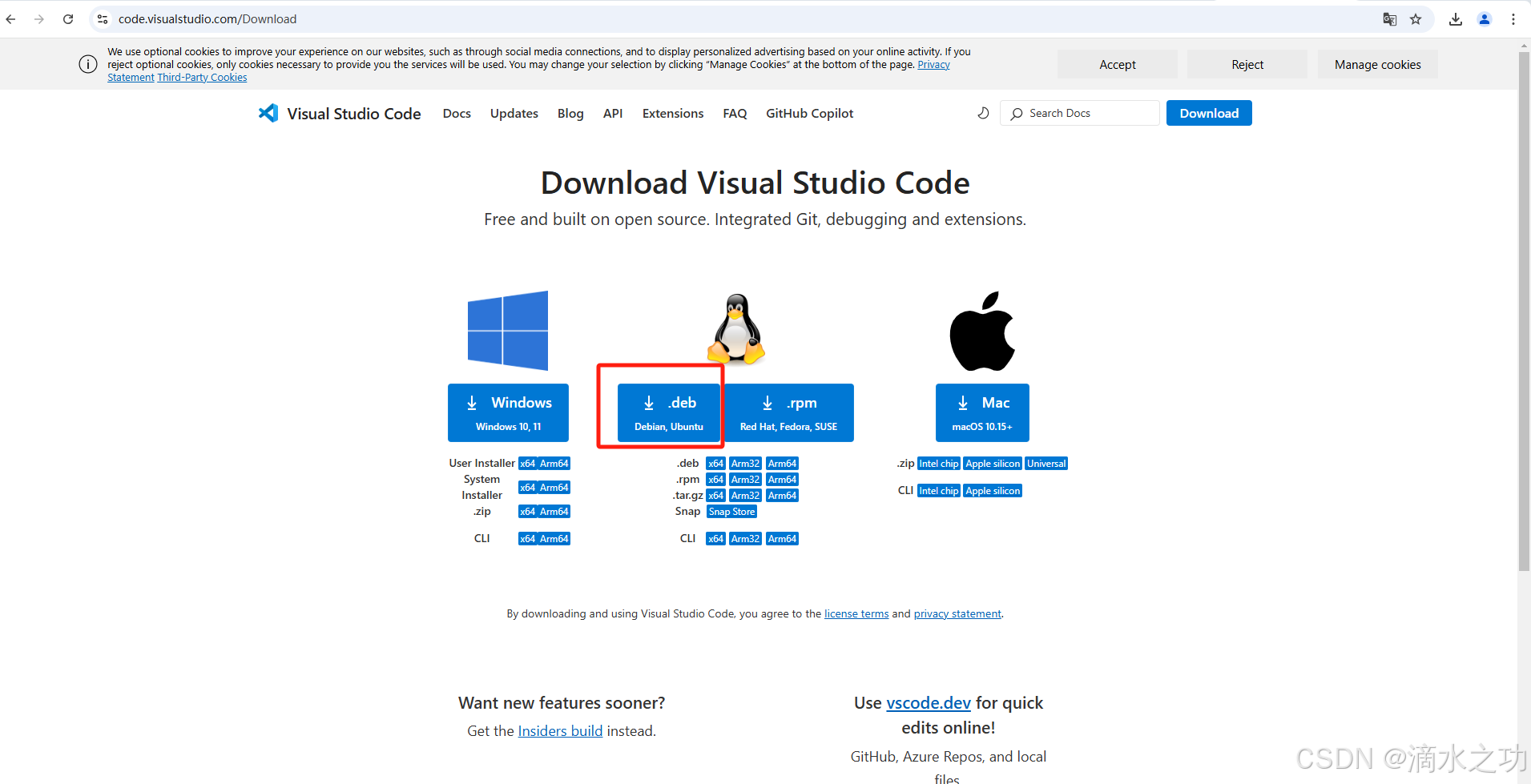The height and width of the screenshot is (784, 1531).
Task: Download the Mac macOS 10.15+ build
Action: (982, 412)
